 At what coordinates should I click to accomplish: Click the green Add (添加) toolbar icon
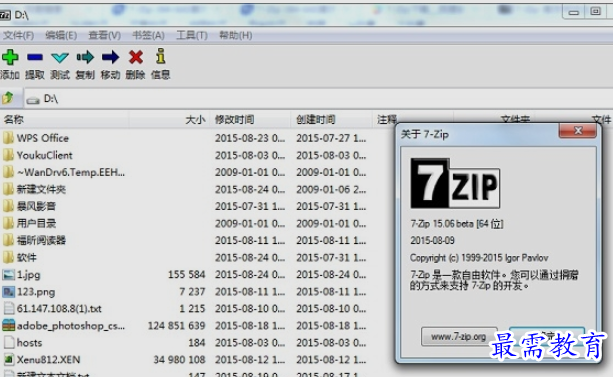pyautogui.click(x=10, y=57)
